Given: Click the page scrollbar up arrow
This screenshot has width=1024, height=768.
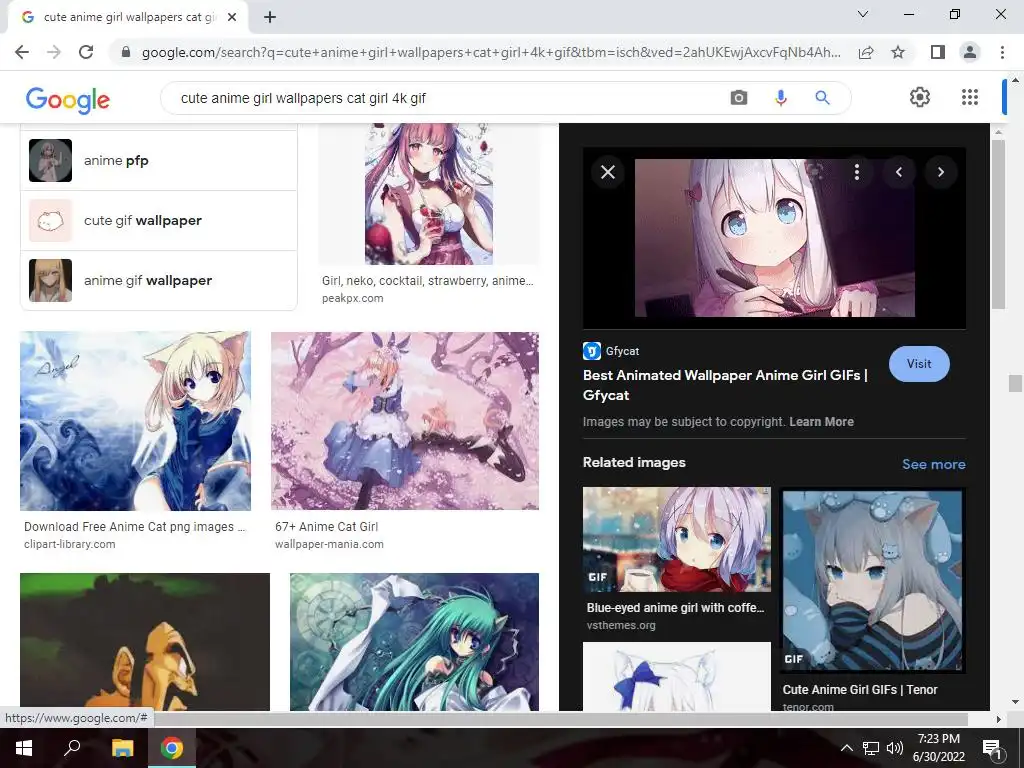Looking at the screenshot, I should tap(1015, 80).
